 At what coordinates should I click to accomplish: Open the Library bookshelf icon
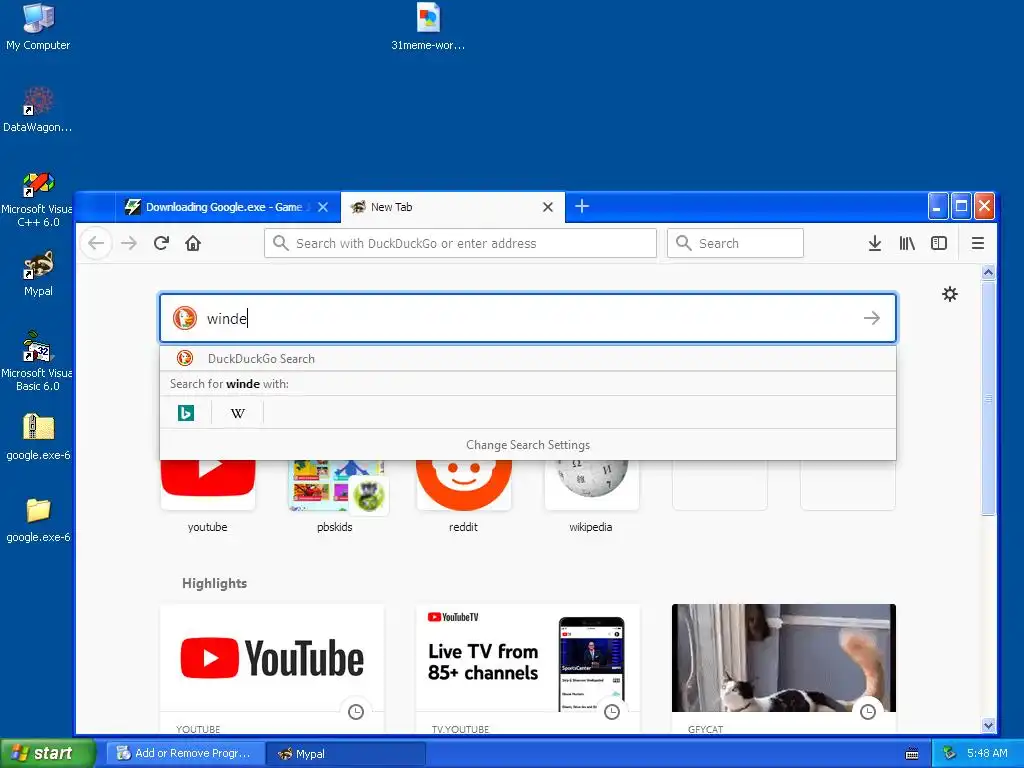click(906, 244)
